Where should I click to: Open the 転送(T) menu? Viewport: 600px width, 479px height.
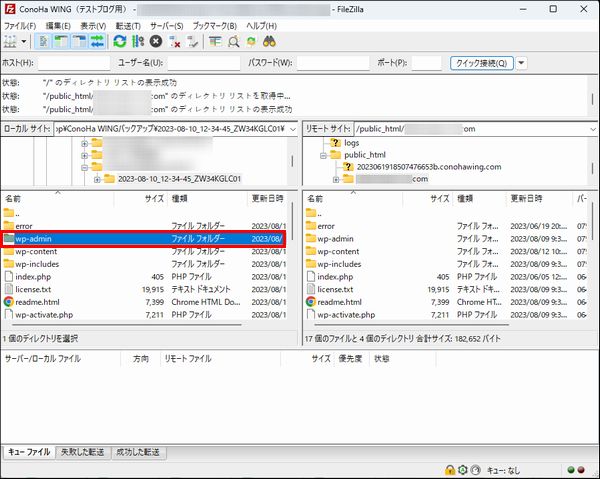[x=128, y=26]
